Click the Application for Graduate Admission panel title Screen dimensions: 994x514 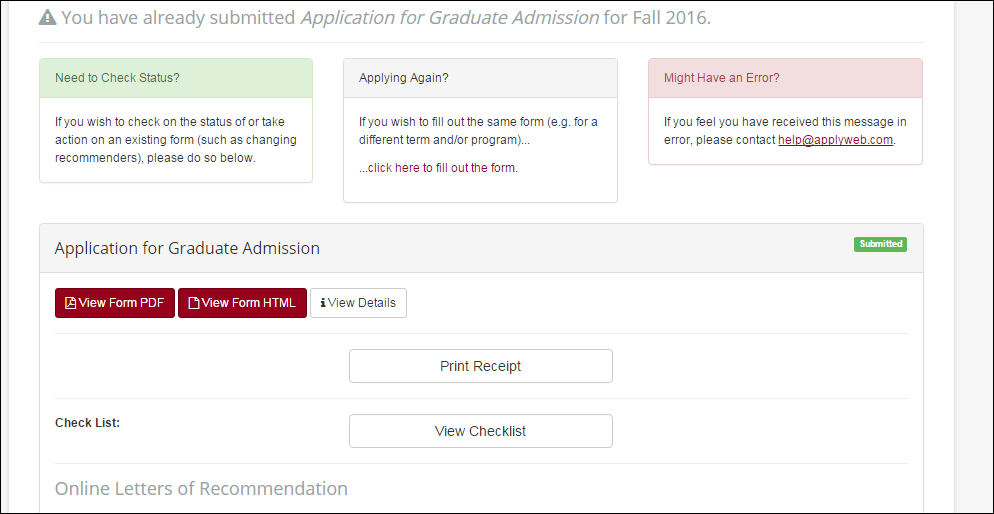[187, 248]
